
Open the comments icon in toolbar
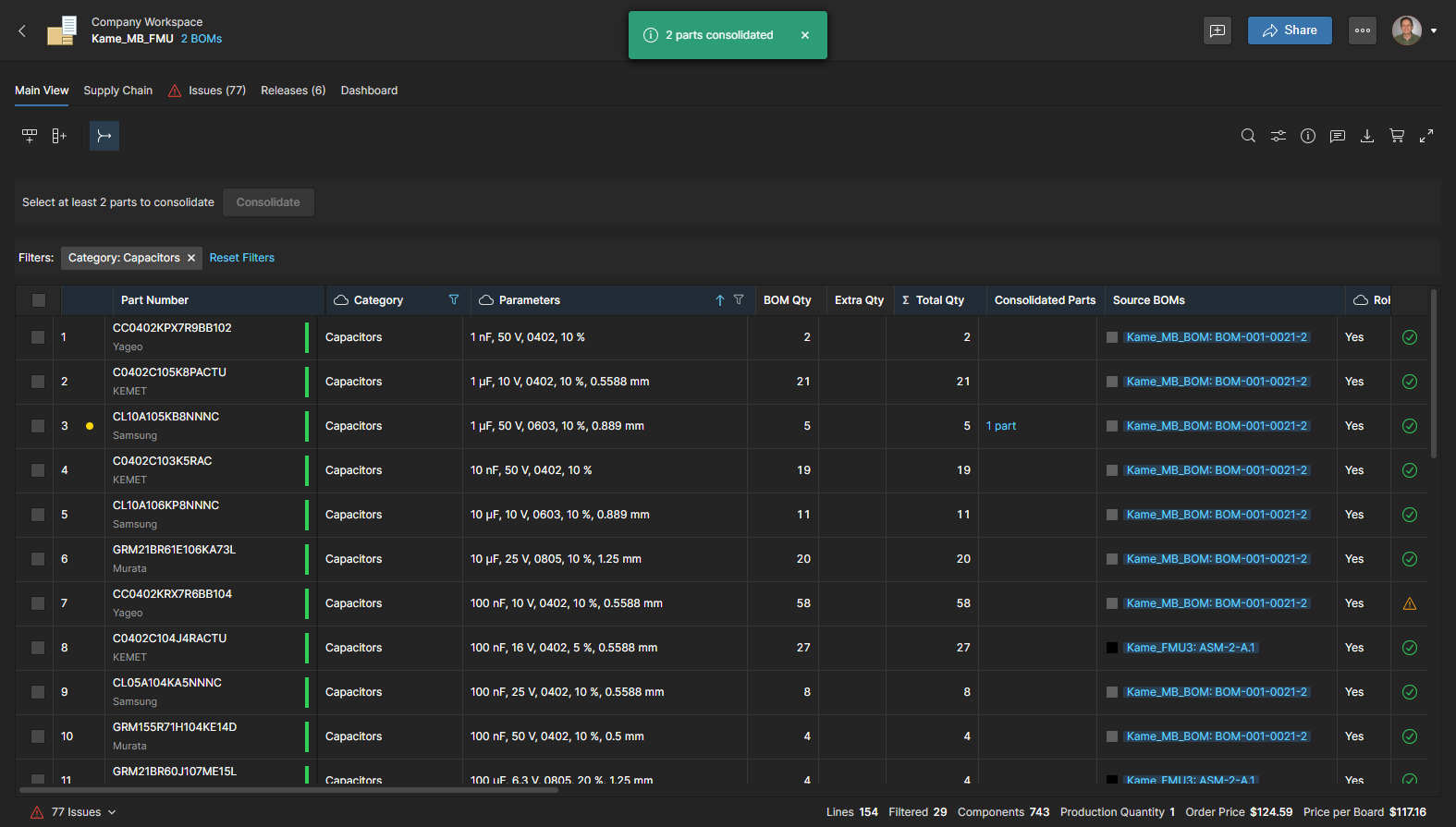pyautogui.click(x=1337, y=136)
